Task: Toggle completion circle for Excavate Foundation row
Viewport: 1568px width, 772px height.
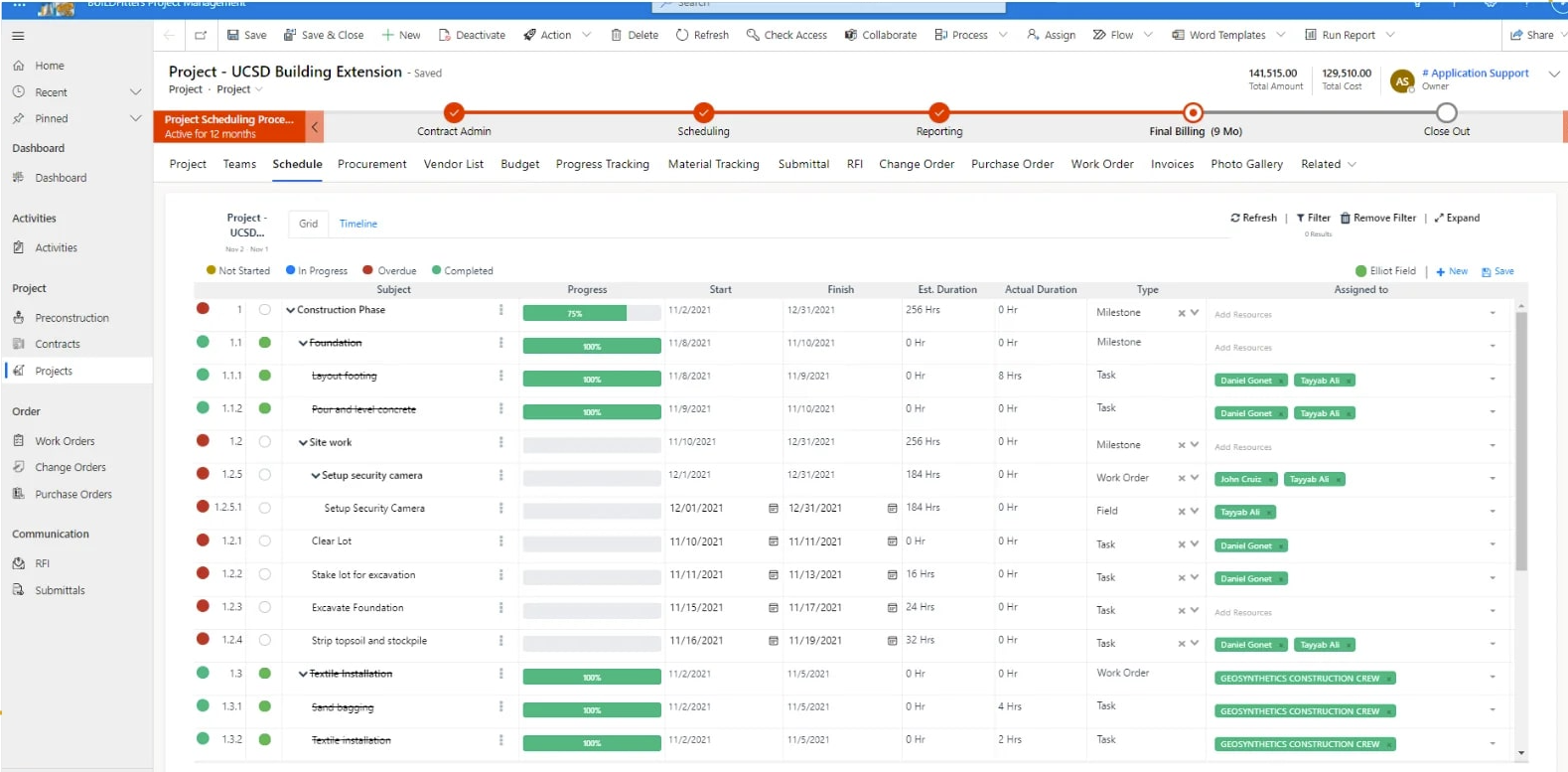Action: (x=265, y=607)
